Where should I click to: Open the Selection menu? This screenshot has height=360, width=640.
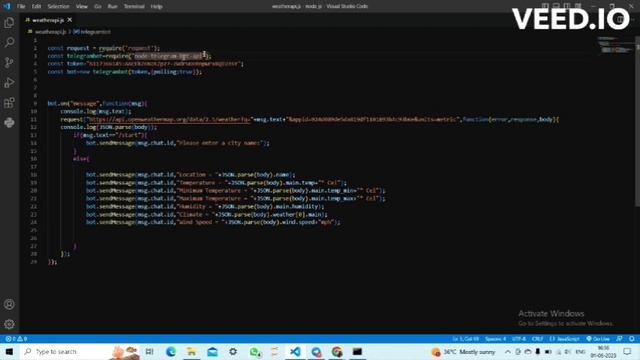(x=58, y=7)
